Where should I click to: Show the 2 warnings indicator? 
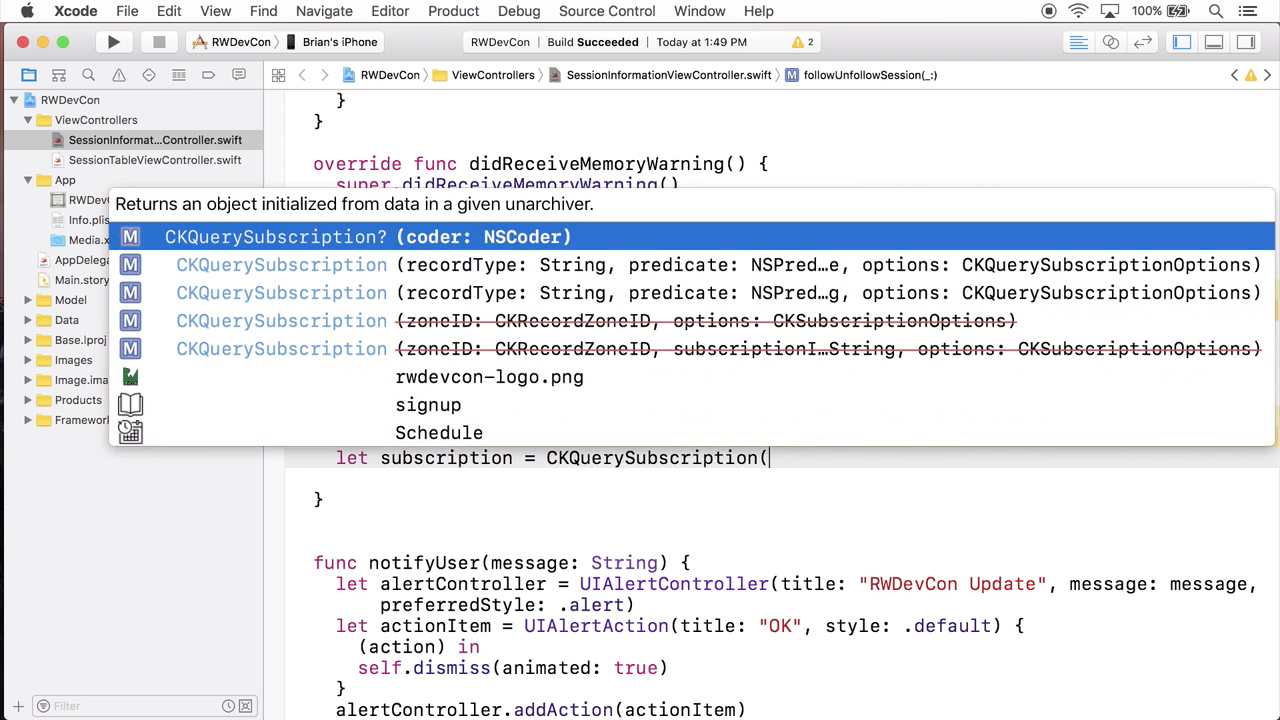803,42
